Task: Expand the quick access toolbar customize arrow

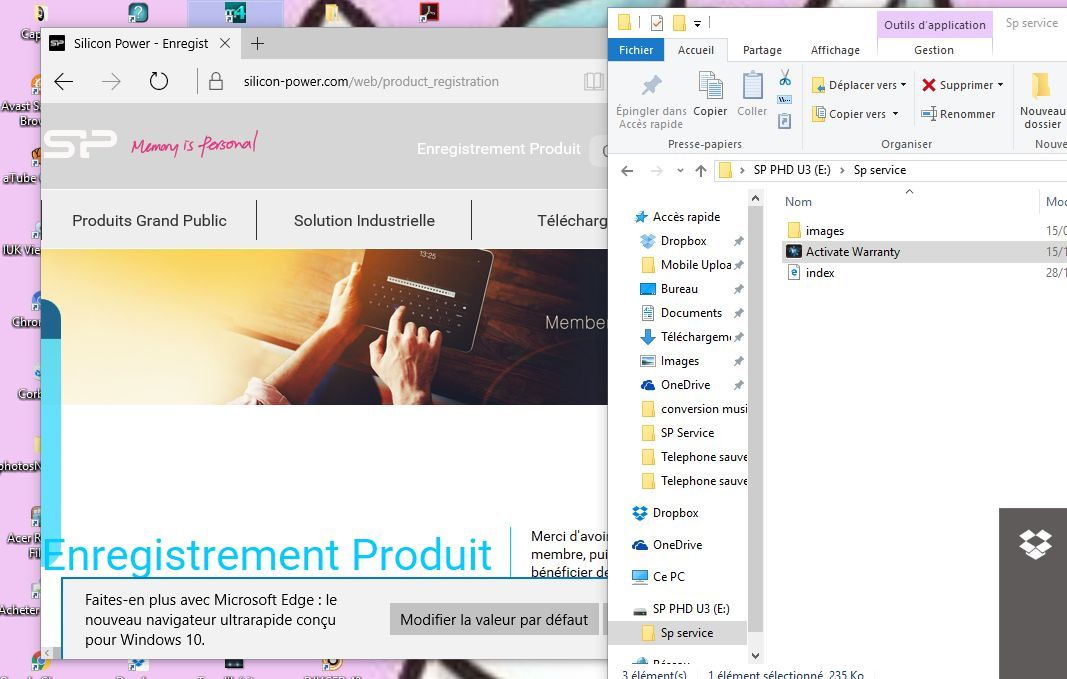Action: 697,24
